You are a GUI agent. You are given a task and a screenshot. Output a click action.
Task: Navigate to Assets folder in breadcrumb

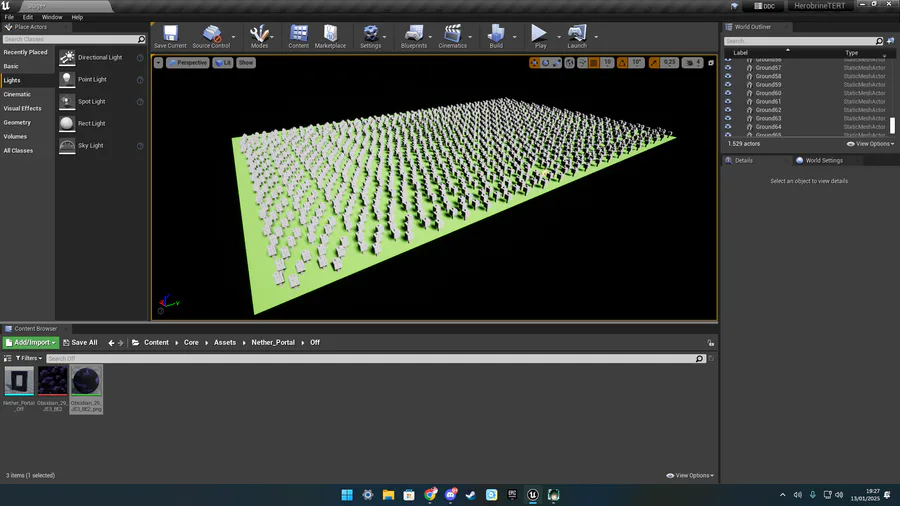click(225, 342)
